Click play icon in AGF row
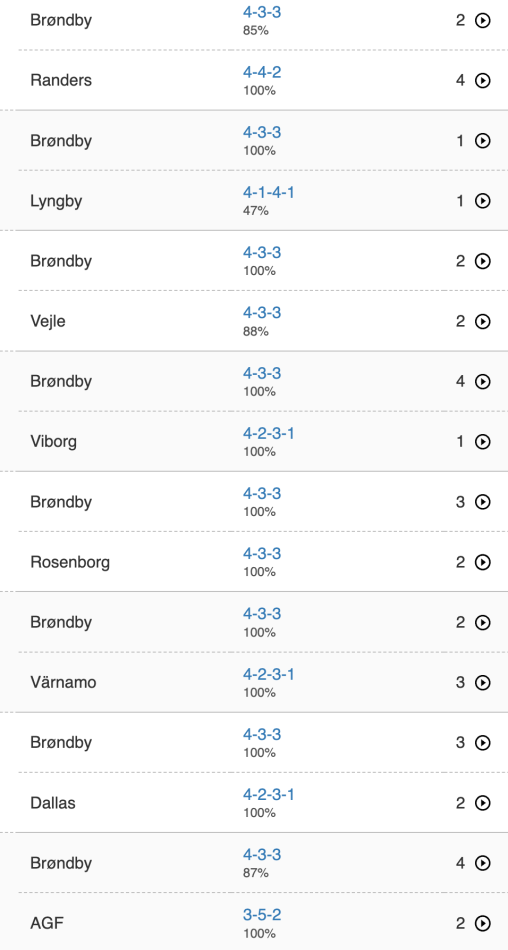Image resolution: width=508 pixels, height=950 pixels. tap(483, 924)
